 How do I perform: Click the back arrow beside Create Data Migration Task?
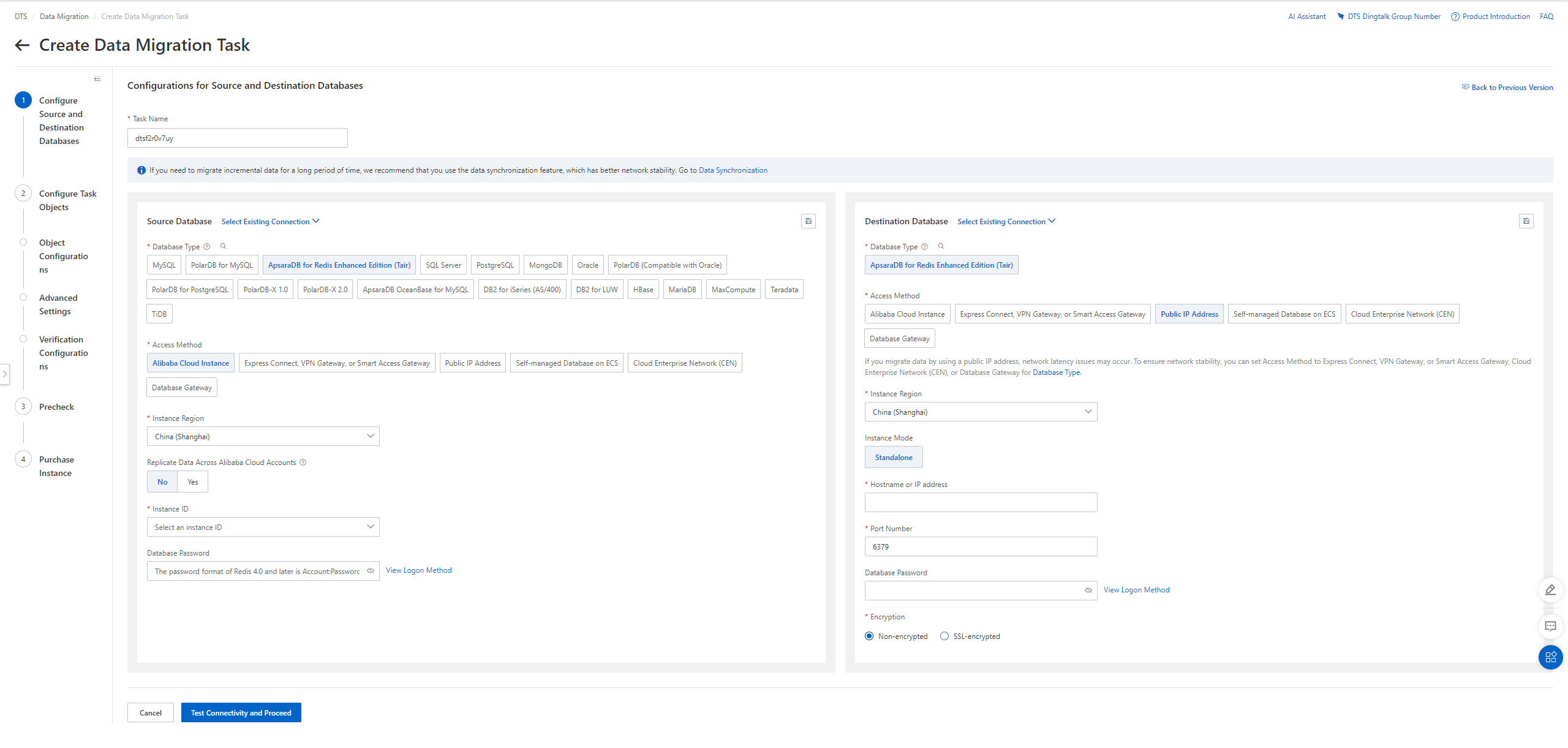[x=22, y=45]
